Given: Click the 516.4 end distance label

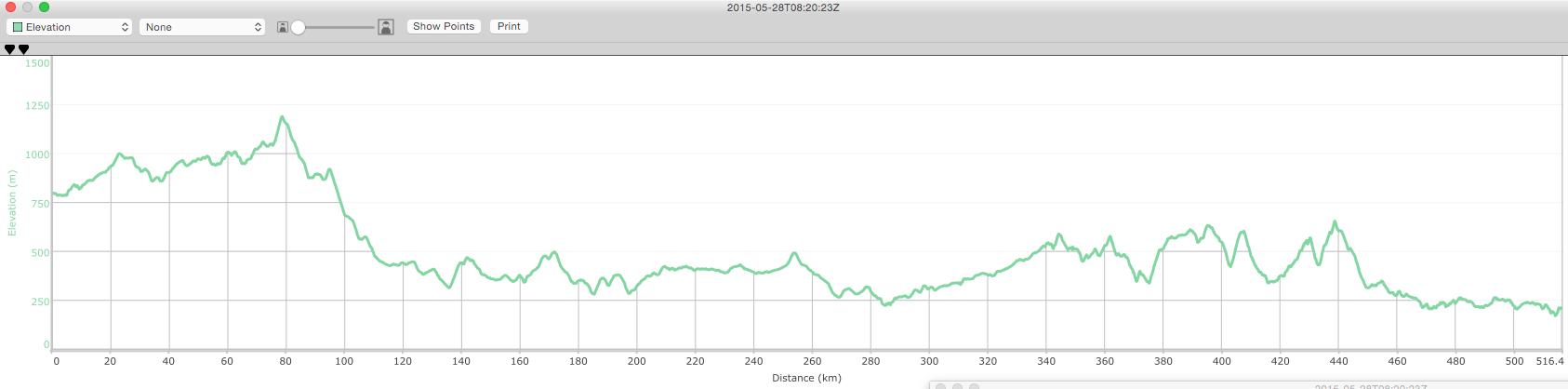Looking at the screenshot, I should tap(1549, 361).
